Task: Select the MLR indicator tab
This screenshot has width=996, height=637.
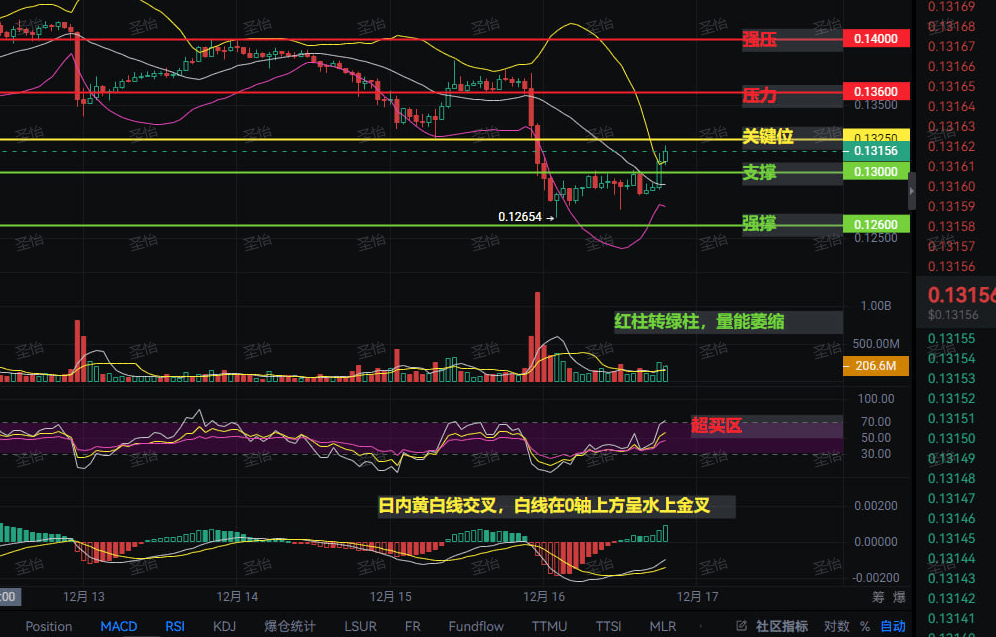Action: (x=663, y=626)
